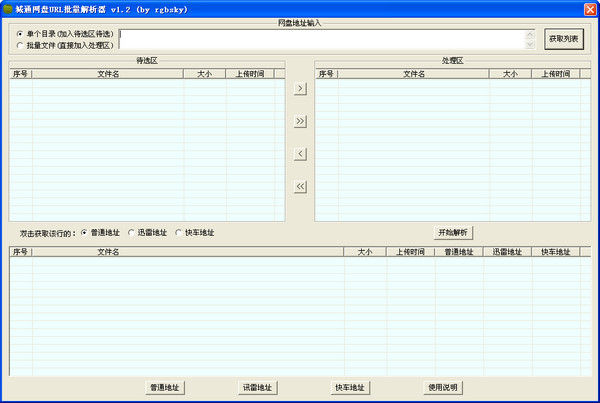600x403 pixels.
Task: Move selected item back to candidate area (<)
Action: 300,154
